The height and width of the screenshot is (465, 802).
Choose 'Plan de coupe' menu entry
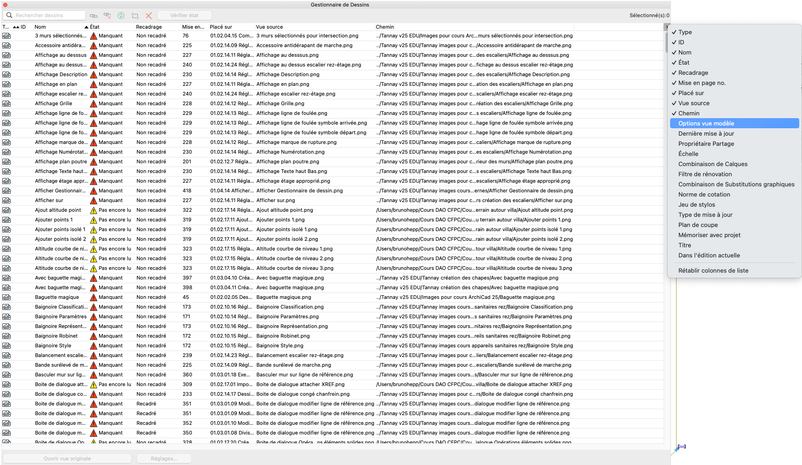coord(734,225)
